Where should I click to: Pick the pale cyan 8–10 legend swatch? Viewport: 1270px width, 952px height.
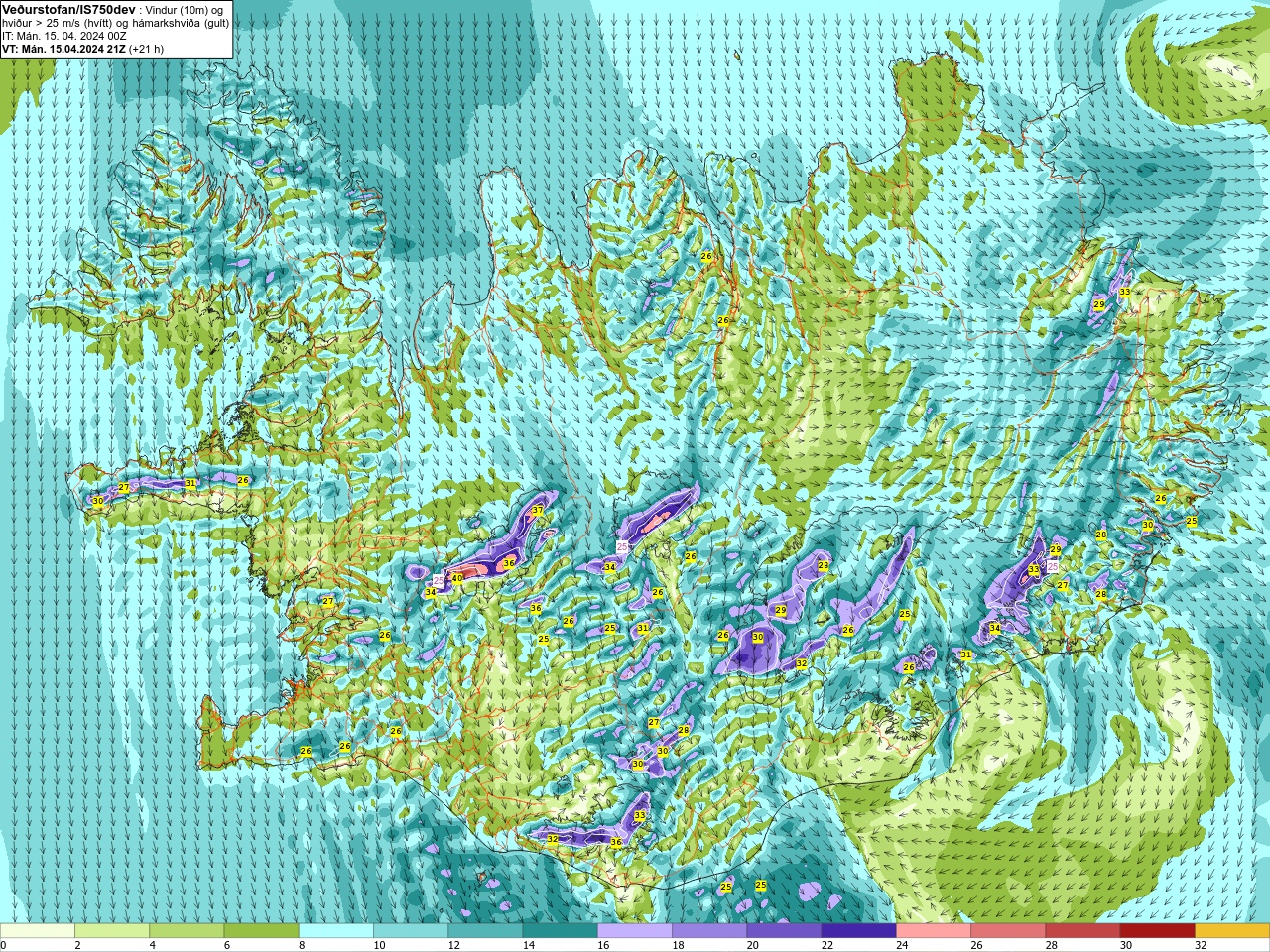coord(336,931)
